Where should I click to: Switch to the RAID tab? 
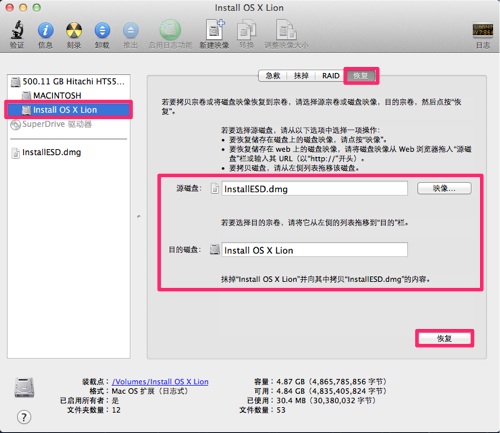click(x=330, y=76)
